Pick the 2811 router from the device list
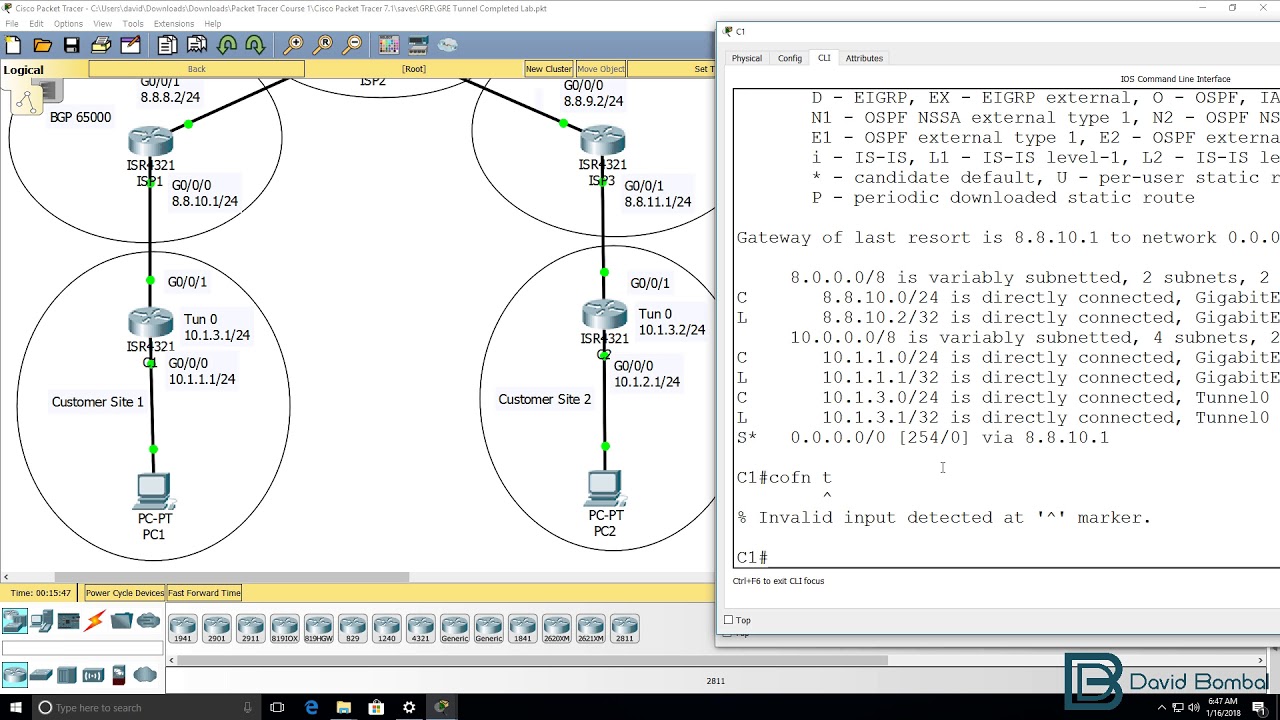Viewport: 1280px width, 720px height. coord(624,629)
